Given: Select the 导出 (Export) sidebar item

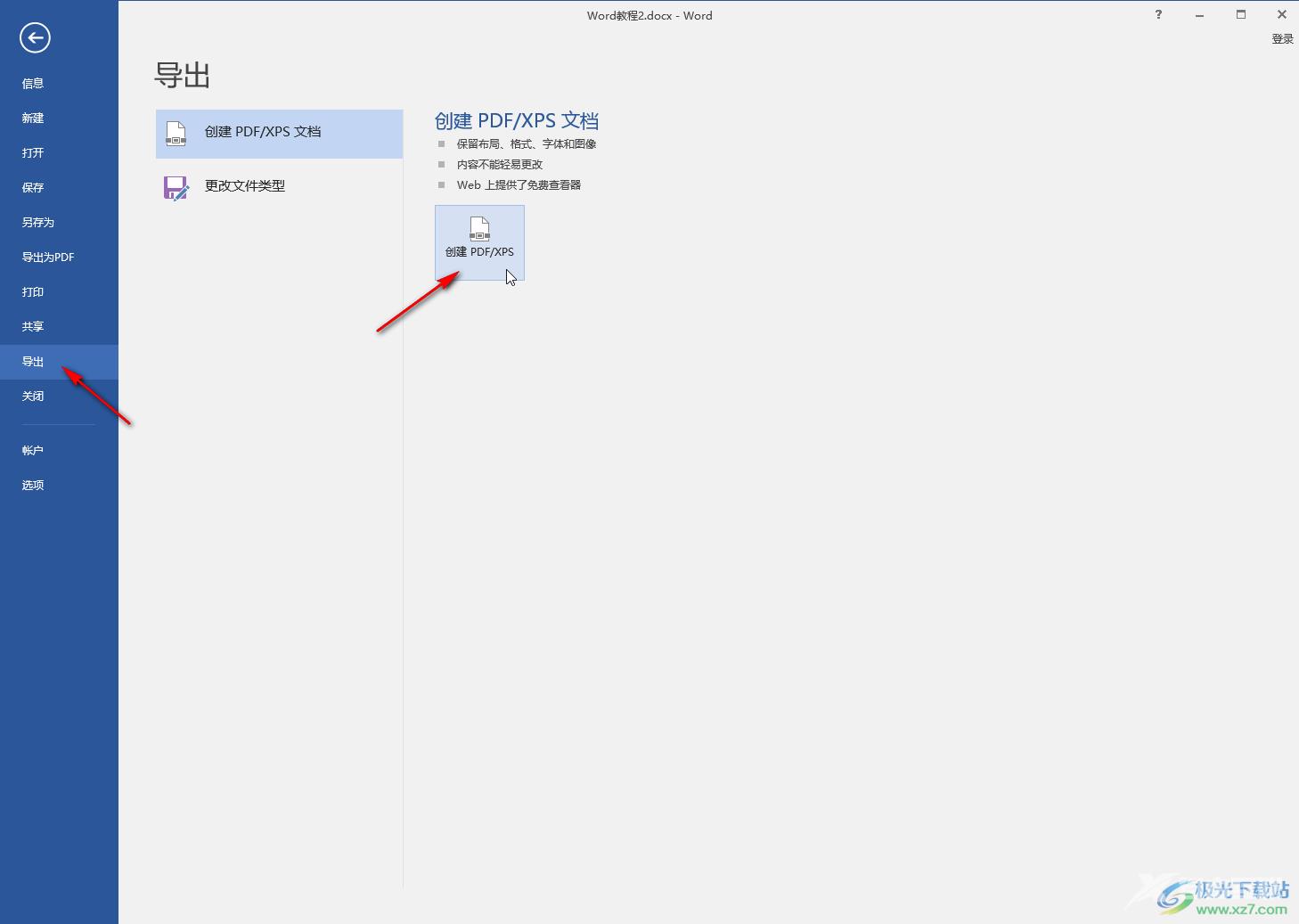Looking at the screenshot, I should click(59, 362).
